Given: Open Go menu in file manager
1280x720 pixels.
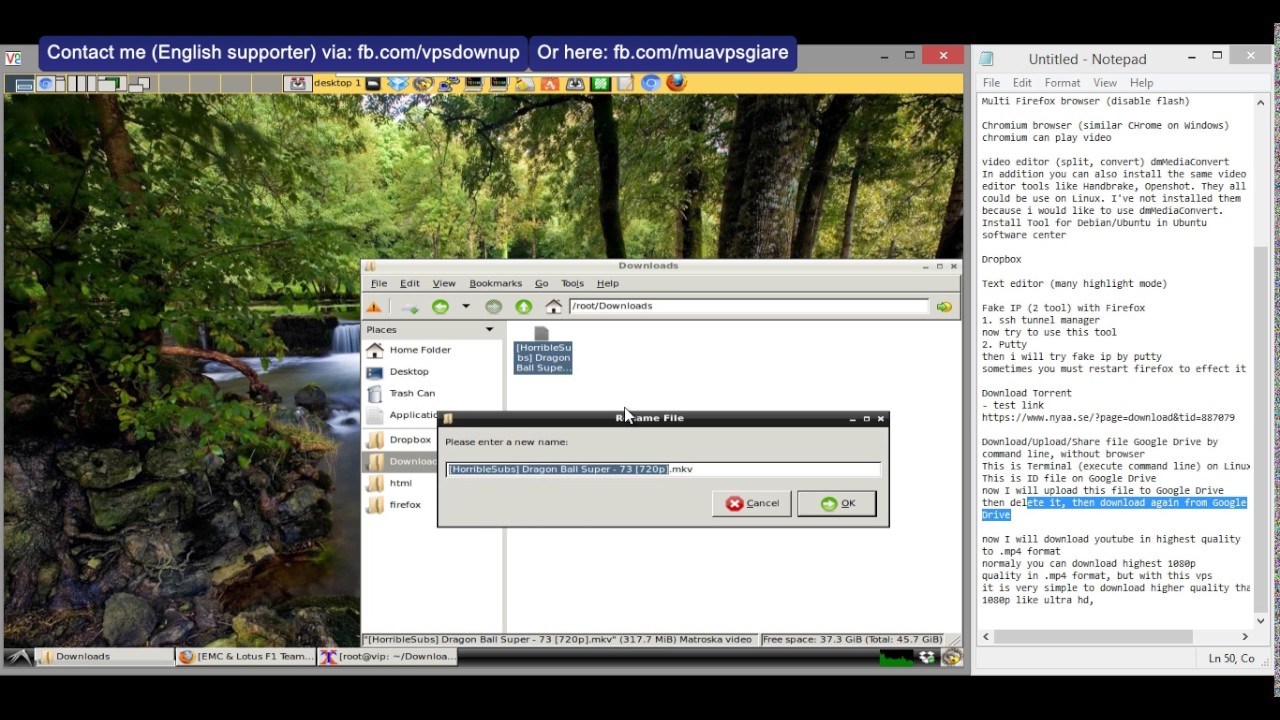Looking at the screenshot, I should click(541, 283).
